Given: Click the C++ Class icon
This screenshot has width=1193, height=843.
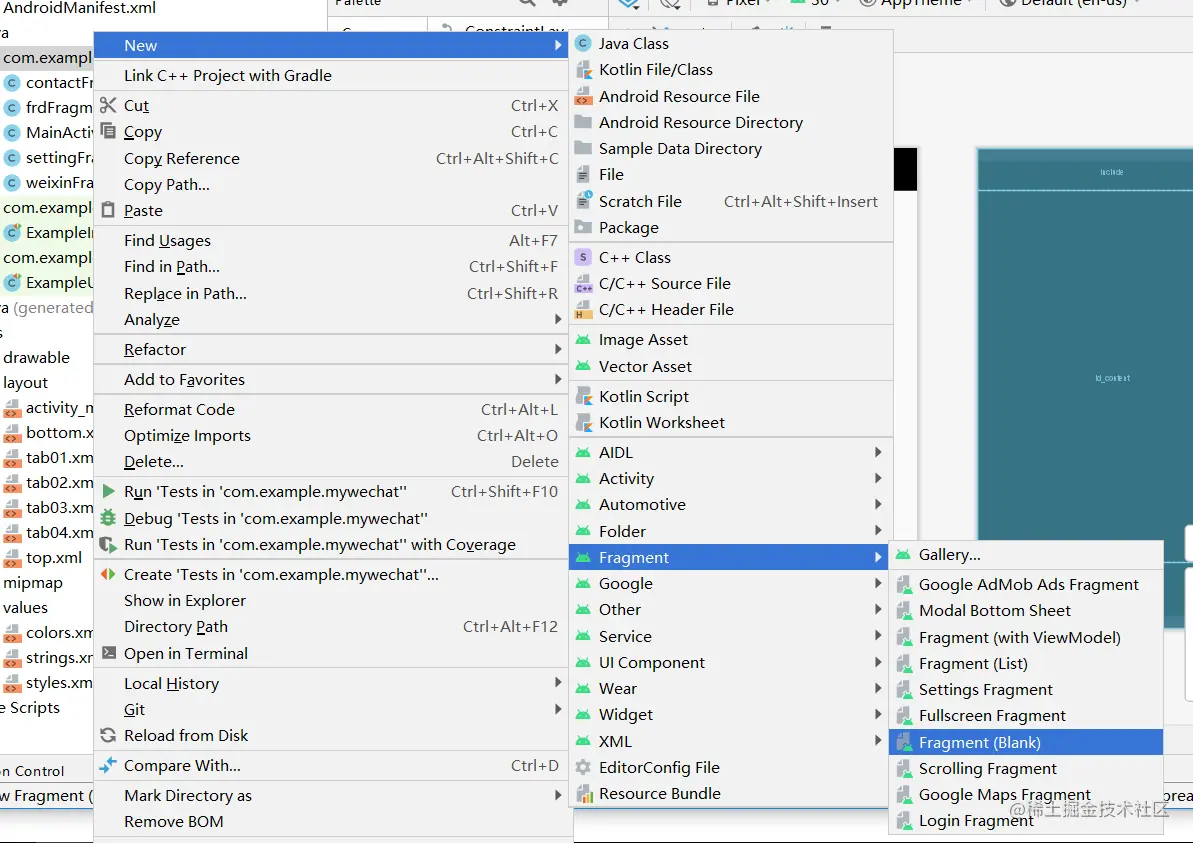Looking at the screenshot, I should 584,257.
